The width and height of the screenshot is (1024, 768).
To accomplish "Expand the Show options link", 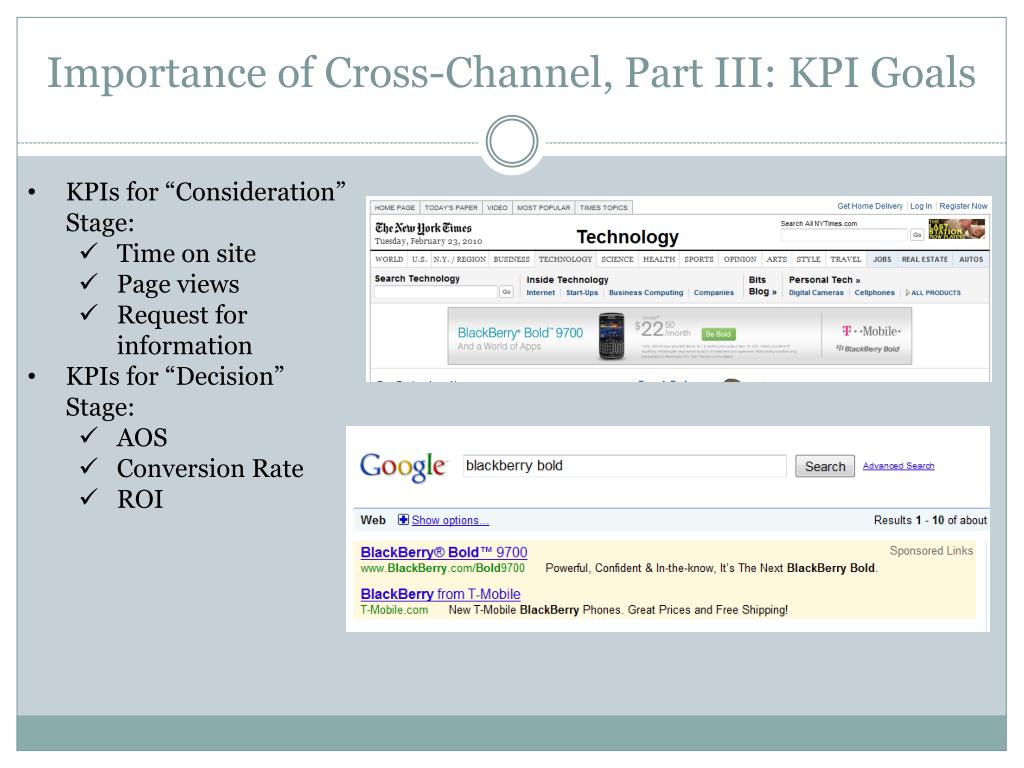I will point(450,520).
